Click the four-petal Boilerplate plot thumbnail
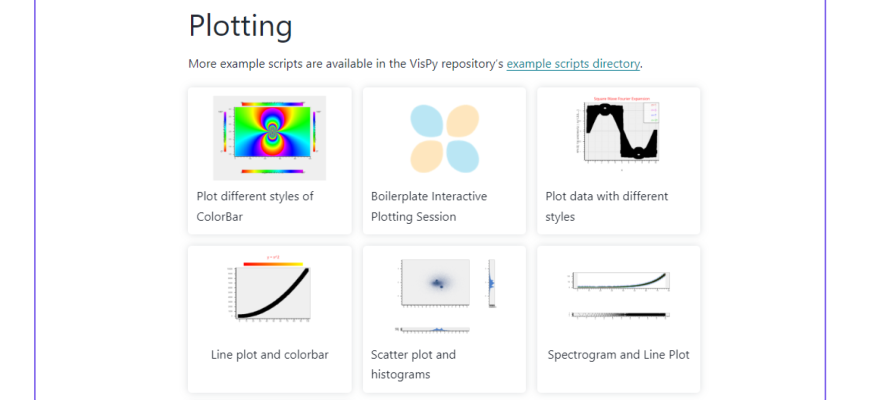This screenshot has height=400, width=870. [x=444, y=138]
